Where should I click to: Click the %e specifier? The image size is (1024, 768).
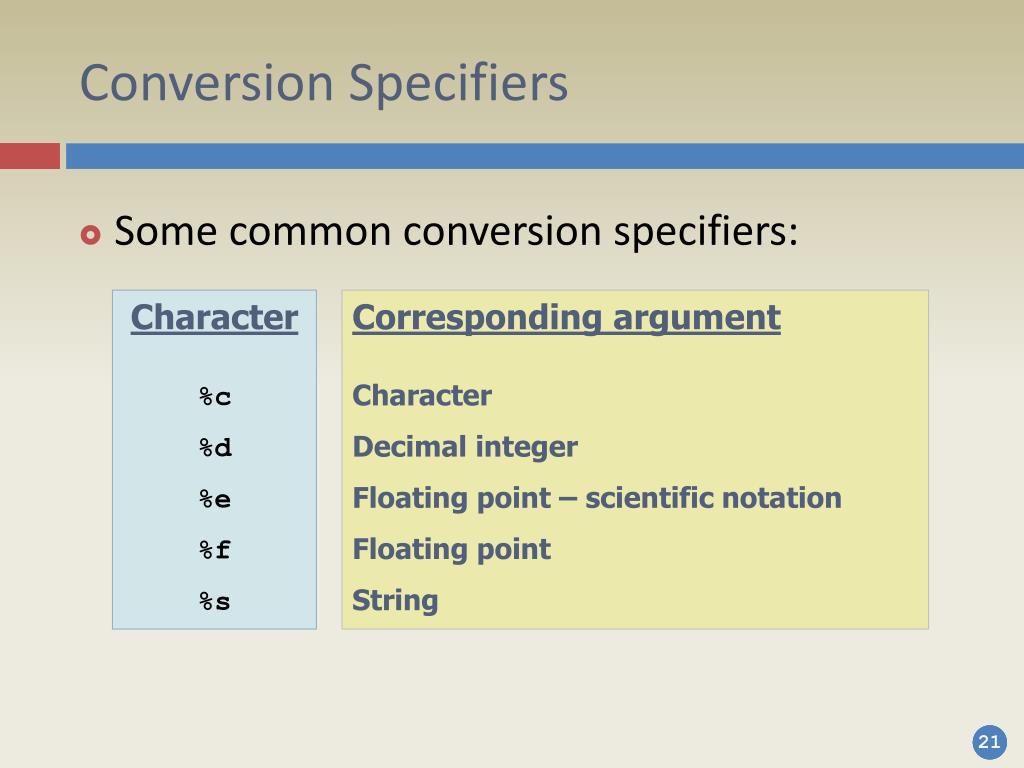coord(215,500)
